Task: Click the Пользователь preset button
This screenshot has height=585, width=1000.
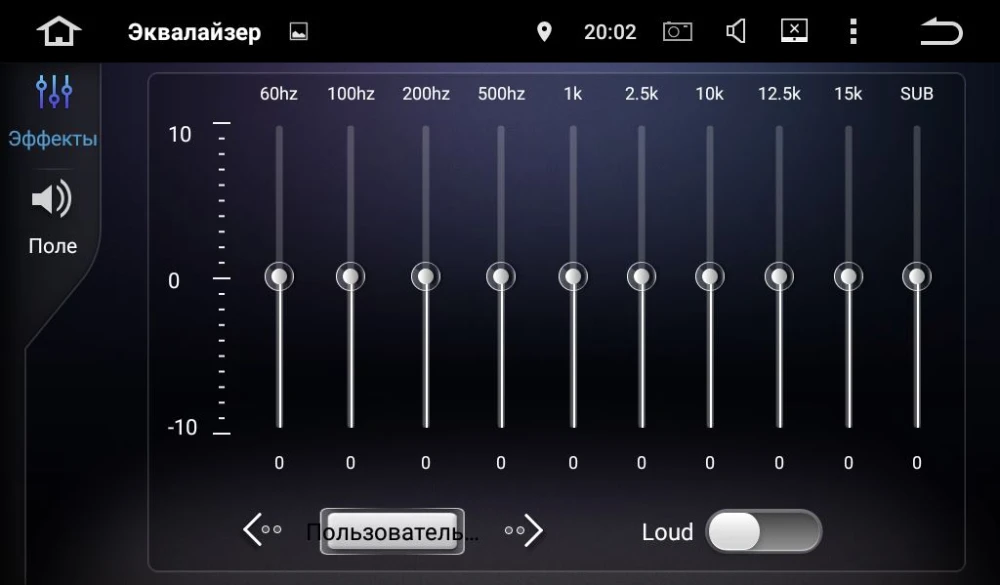Action: 392,531
